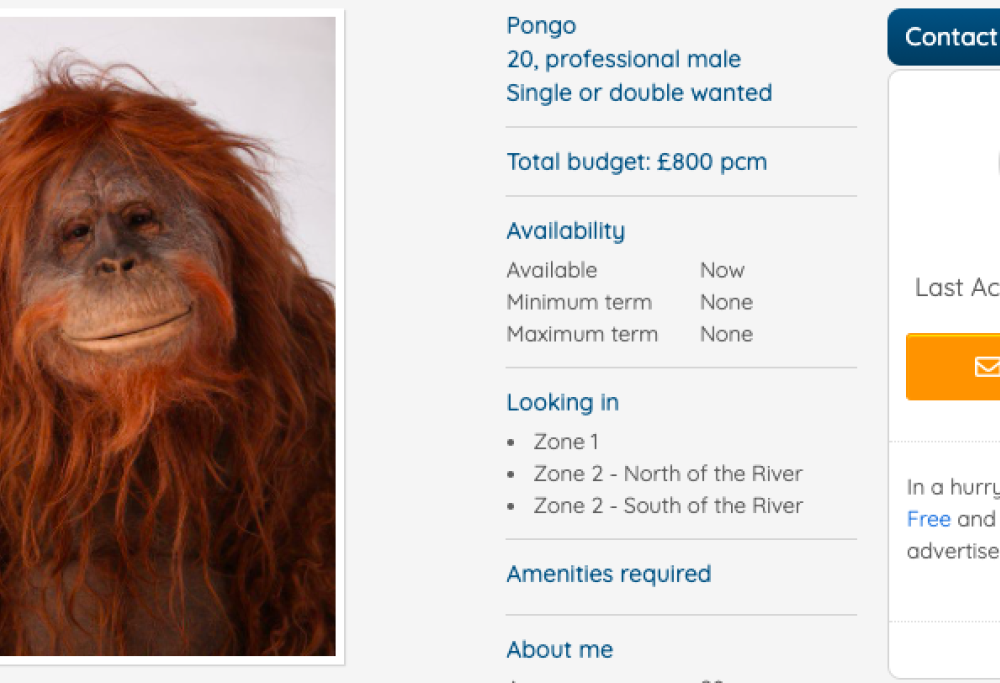The width and height of the screenshot is (1000, 683).
Task: Jump to the "About me" heading
Action: (x=559, y=650)
